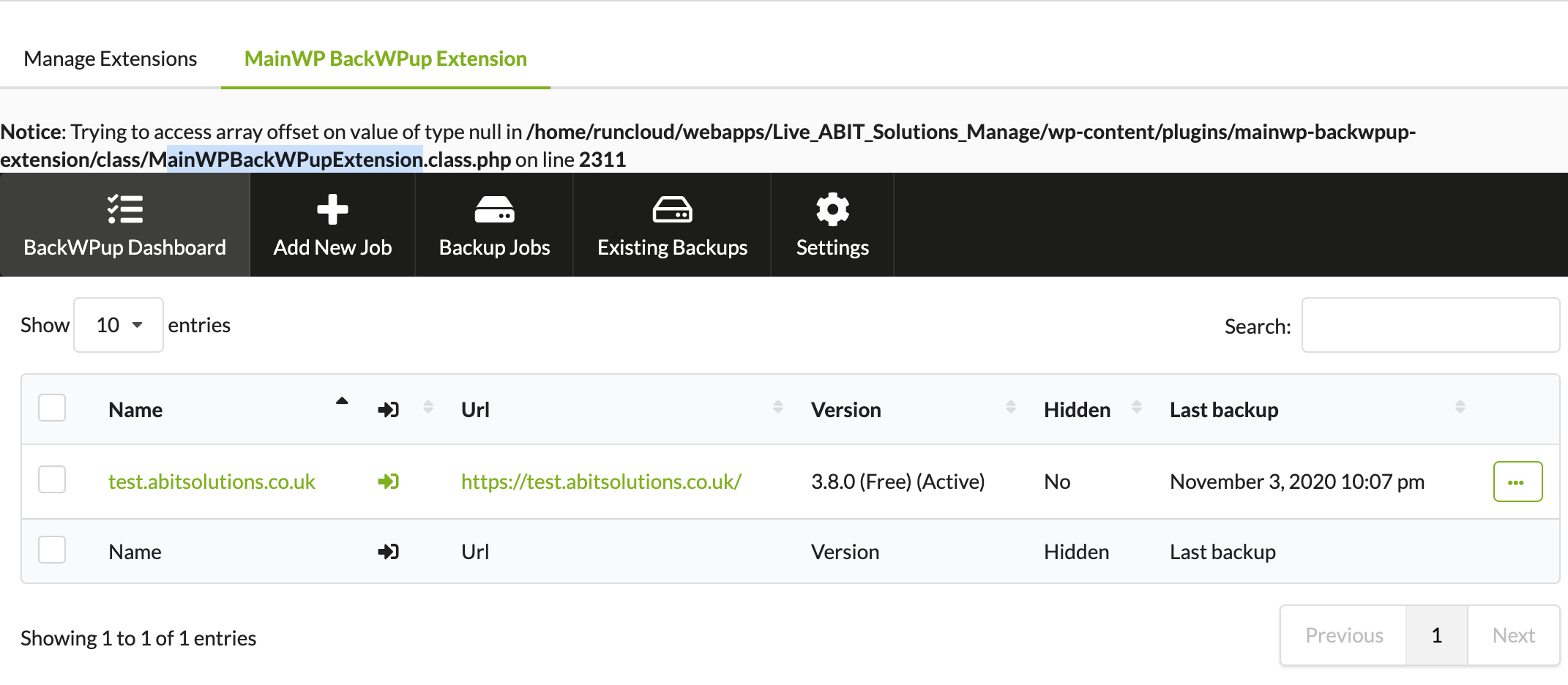Toggle the select-all checkbox in table header

pos(52,408)
